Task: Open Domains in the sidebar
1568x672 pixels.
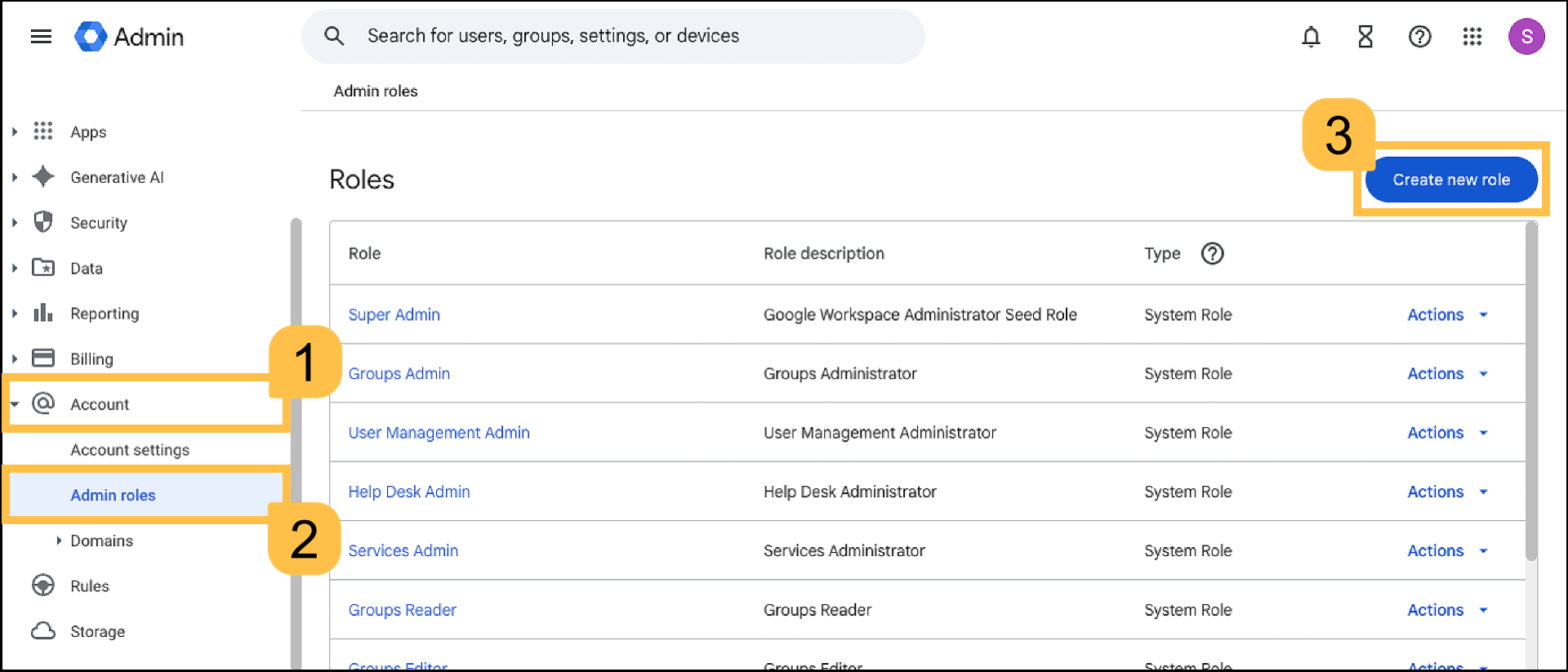Action: click(101, 541)
